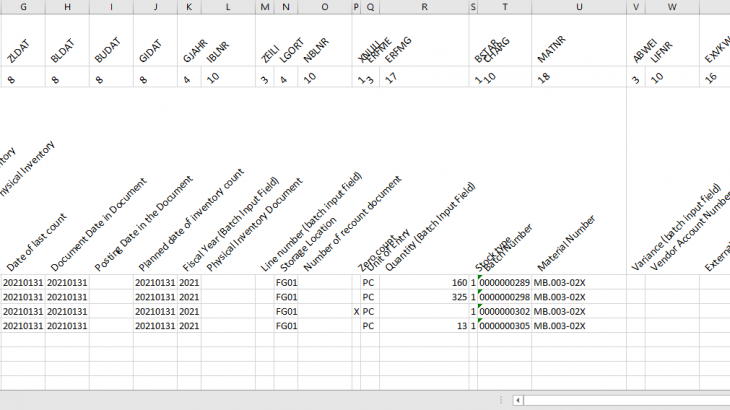Click the MATNR field name cell

[x=579, y=50]
